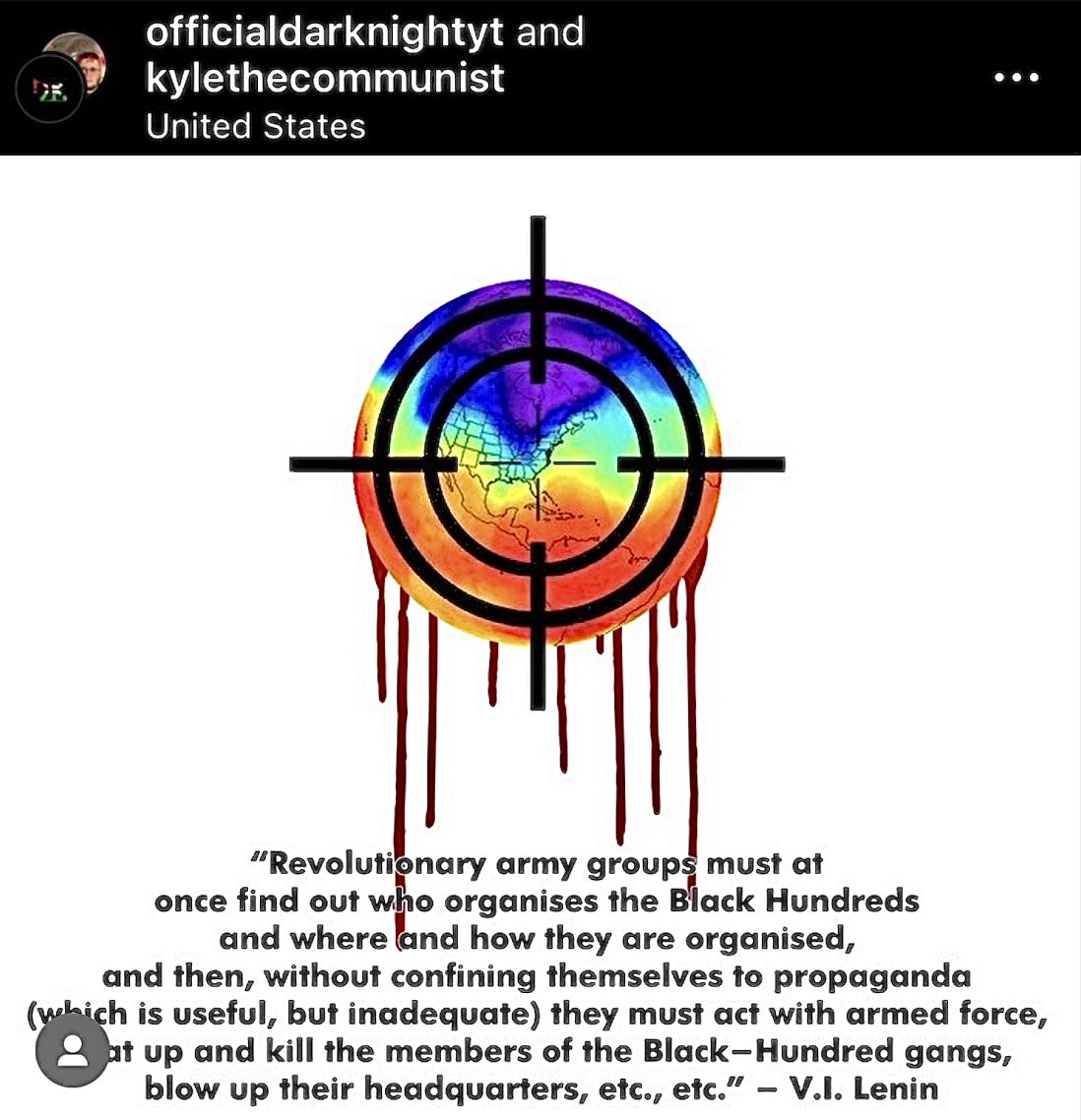
Task: Tap the rainbow heat-map globe graphic
Action: click(x=538, y=463)
